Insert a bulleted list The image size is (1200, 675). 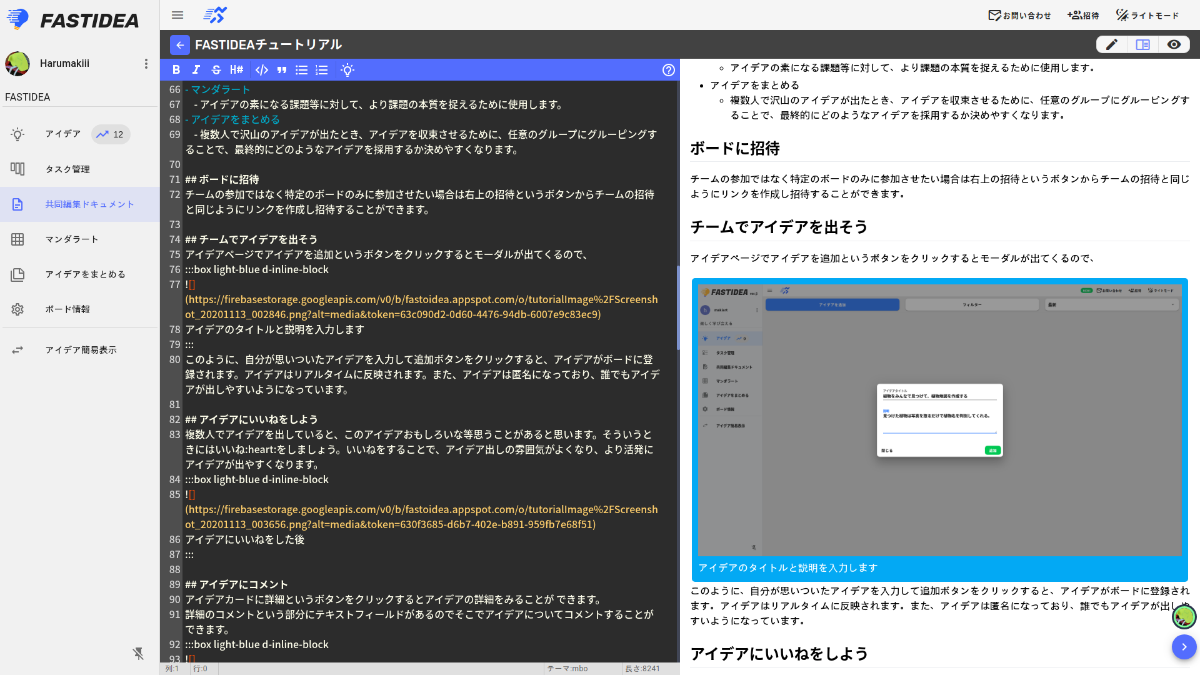(x=301, y=70)
